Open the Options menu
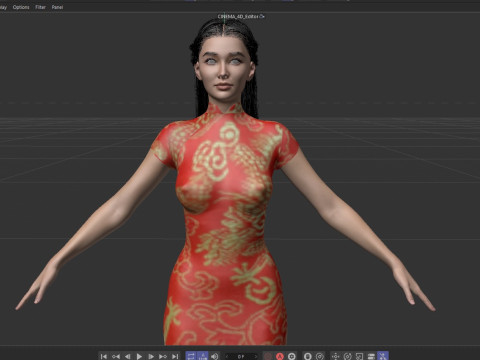The width and height of the screenshot is (480, 360). click(21, 7)
